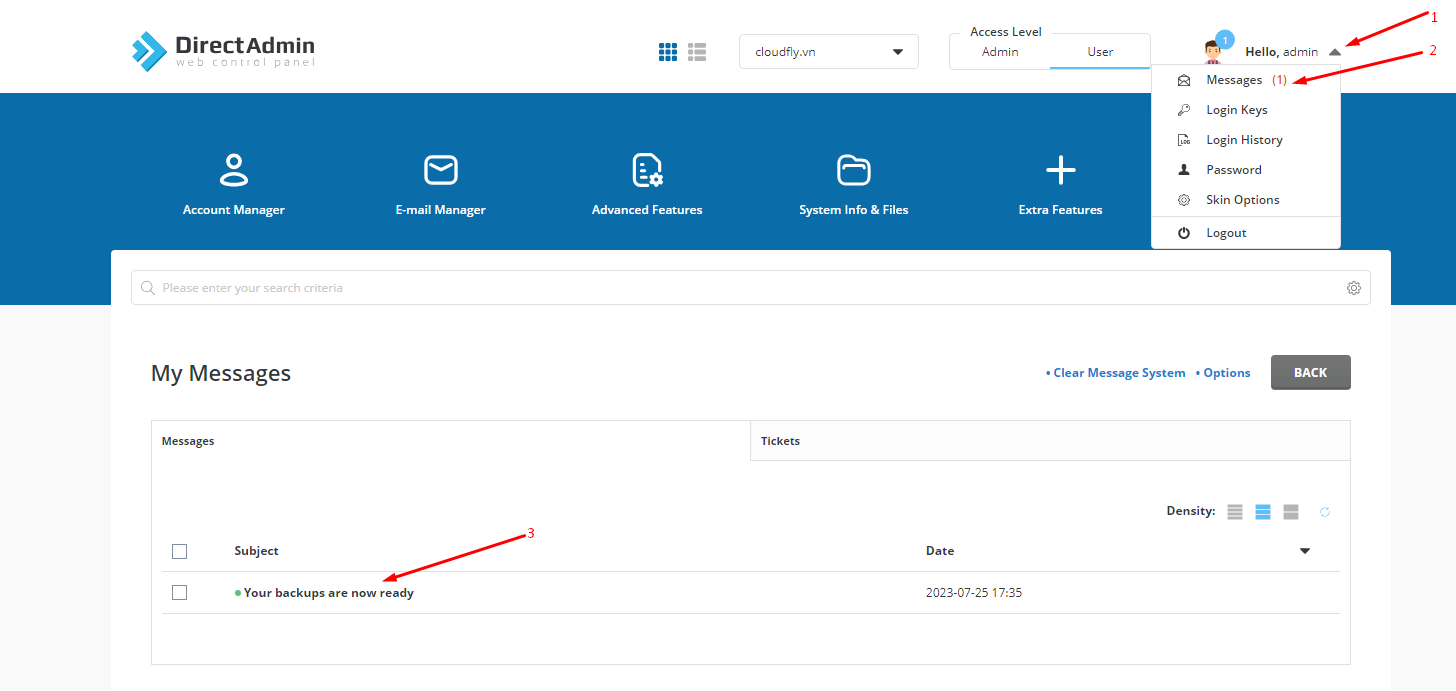
Task: Switch to grid icon layout view
Action: point(668,52)
